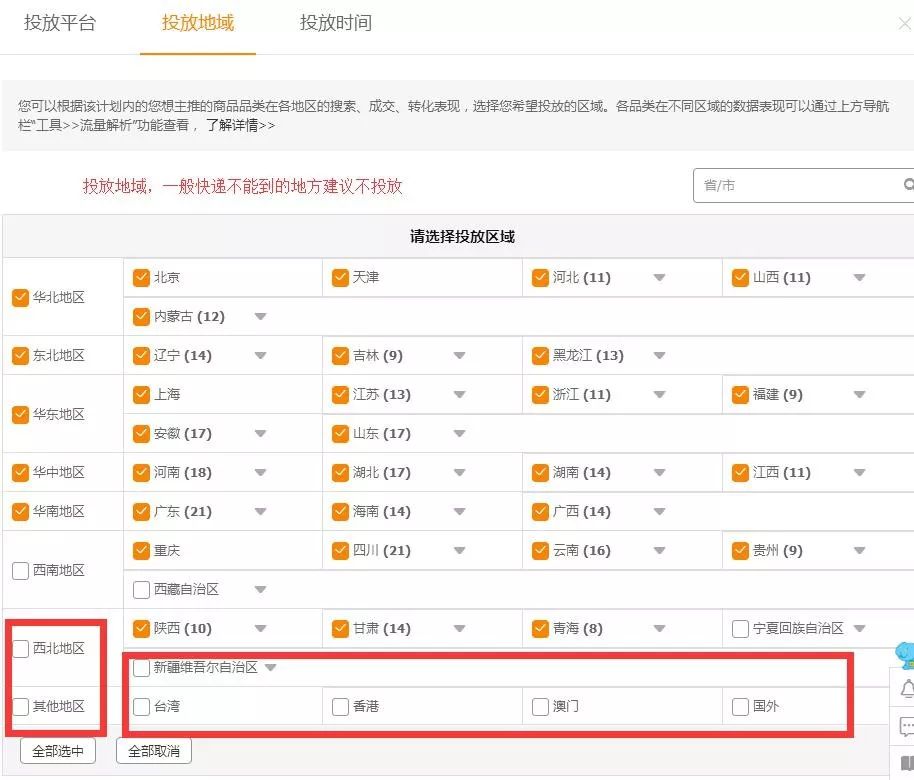Screen dimensions: 914x780
Task: Click the search magnifier in the 省/市 box
Action: pyautogui.click(x=907, y=185)
